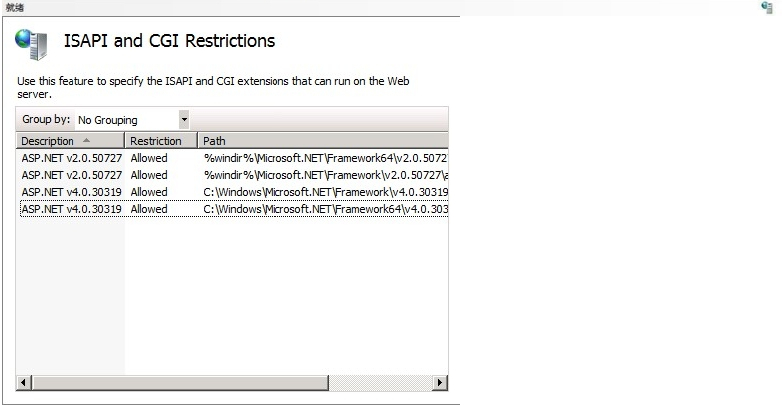The image size is (782, 410).
Task: Sort by the Restriction column header
Action: (160, 141)
